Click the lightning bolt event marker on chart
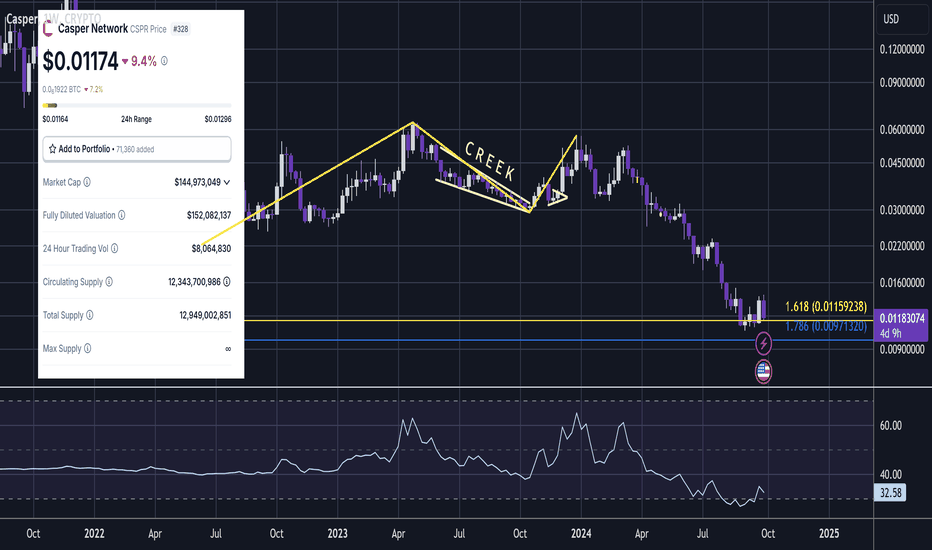The width and height of the screenshot is (932, 550). click(763, 343)
